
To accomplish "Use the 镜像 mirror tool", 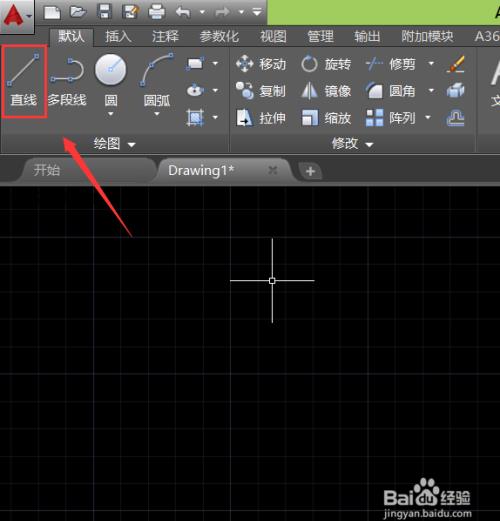I will (x=326, y=91).
